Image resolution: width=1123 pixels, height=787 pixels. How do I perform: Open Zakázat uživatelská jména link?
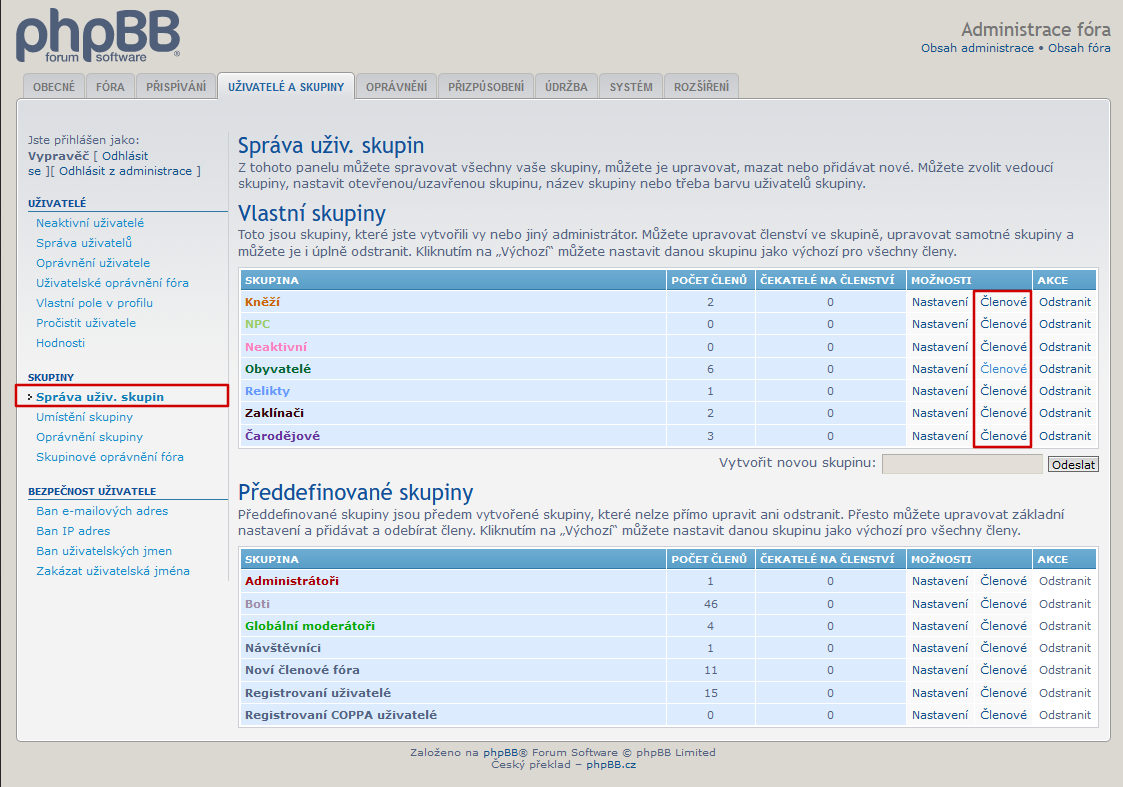113,571
